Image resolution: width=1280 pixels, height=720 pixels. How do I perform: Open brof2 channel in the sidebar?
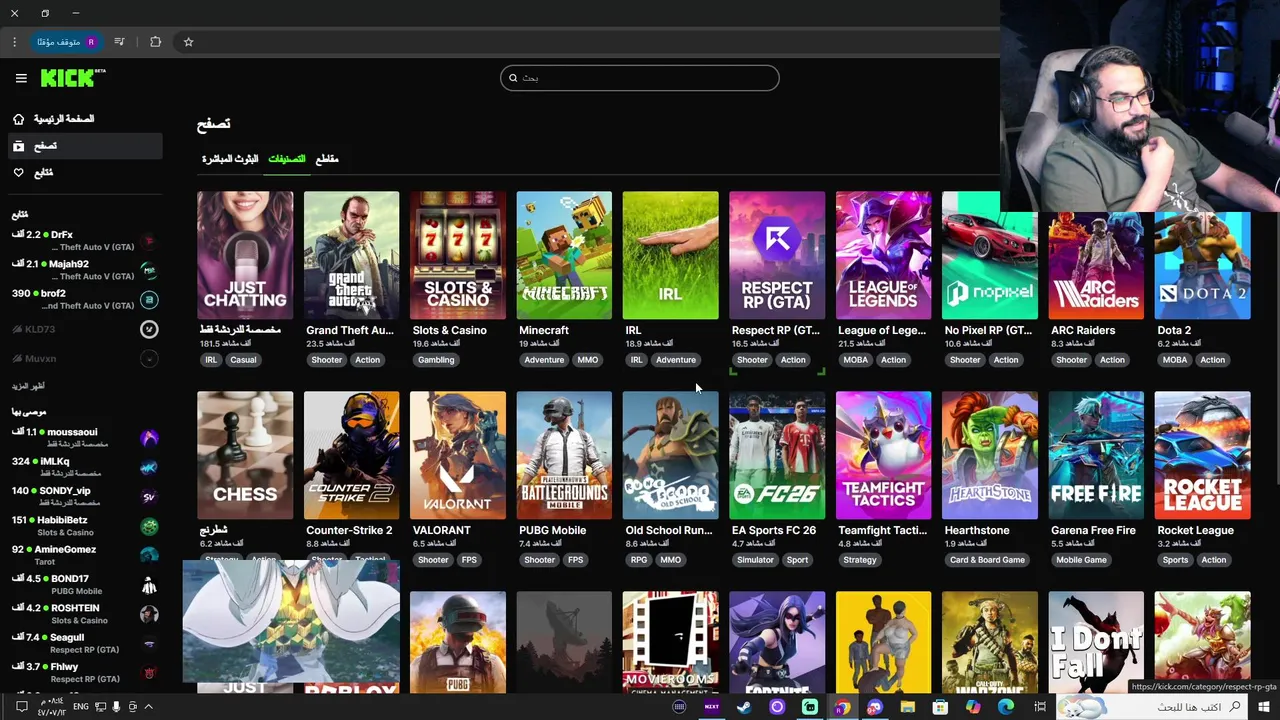pyautogui.click(x=86, y=299)
